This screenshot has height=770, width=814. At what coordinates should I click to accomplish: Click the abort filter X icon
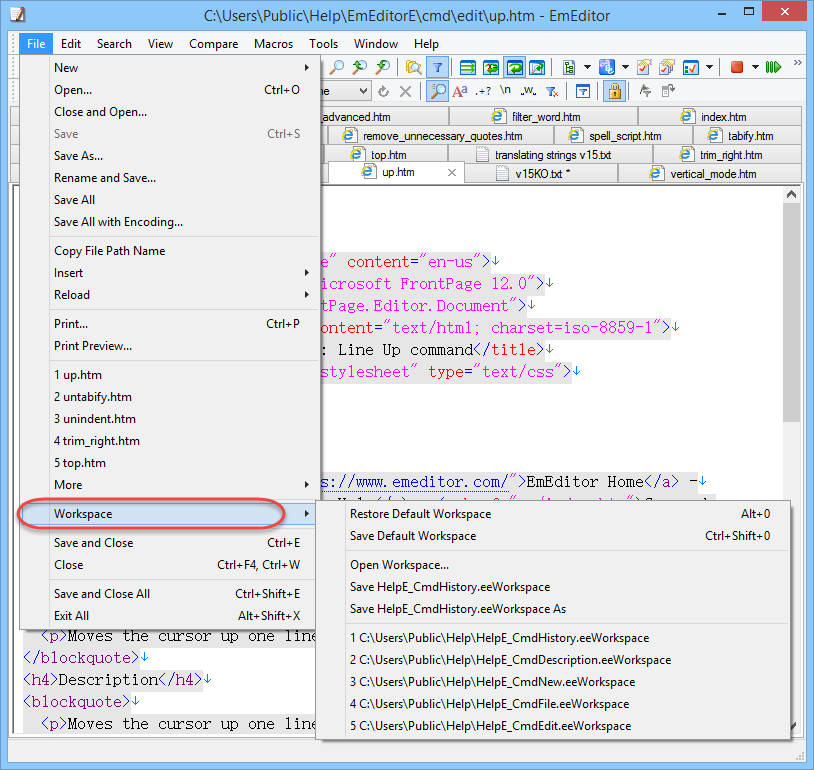405,91
